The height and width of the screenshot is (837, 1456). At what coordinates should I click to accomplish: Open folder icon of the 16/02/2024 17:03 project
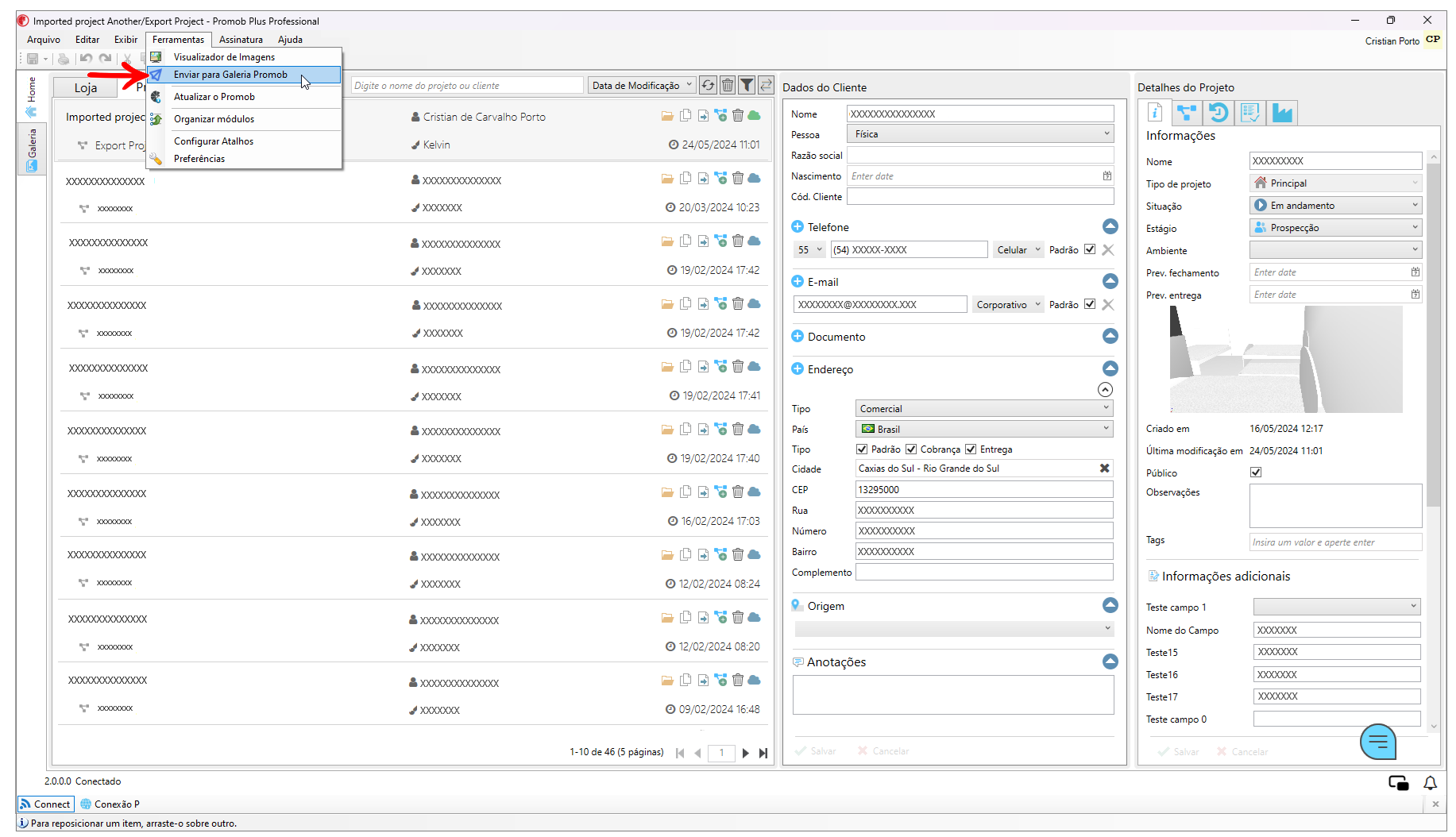pyautogui.click(x=667, y=492)
